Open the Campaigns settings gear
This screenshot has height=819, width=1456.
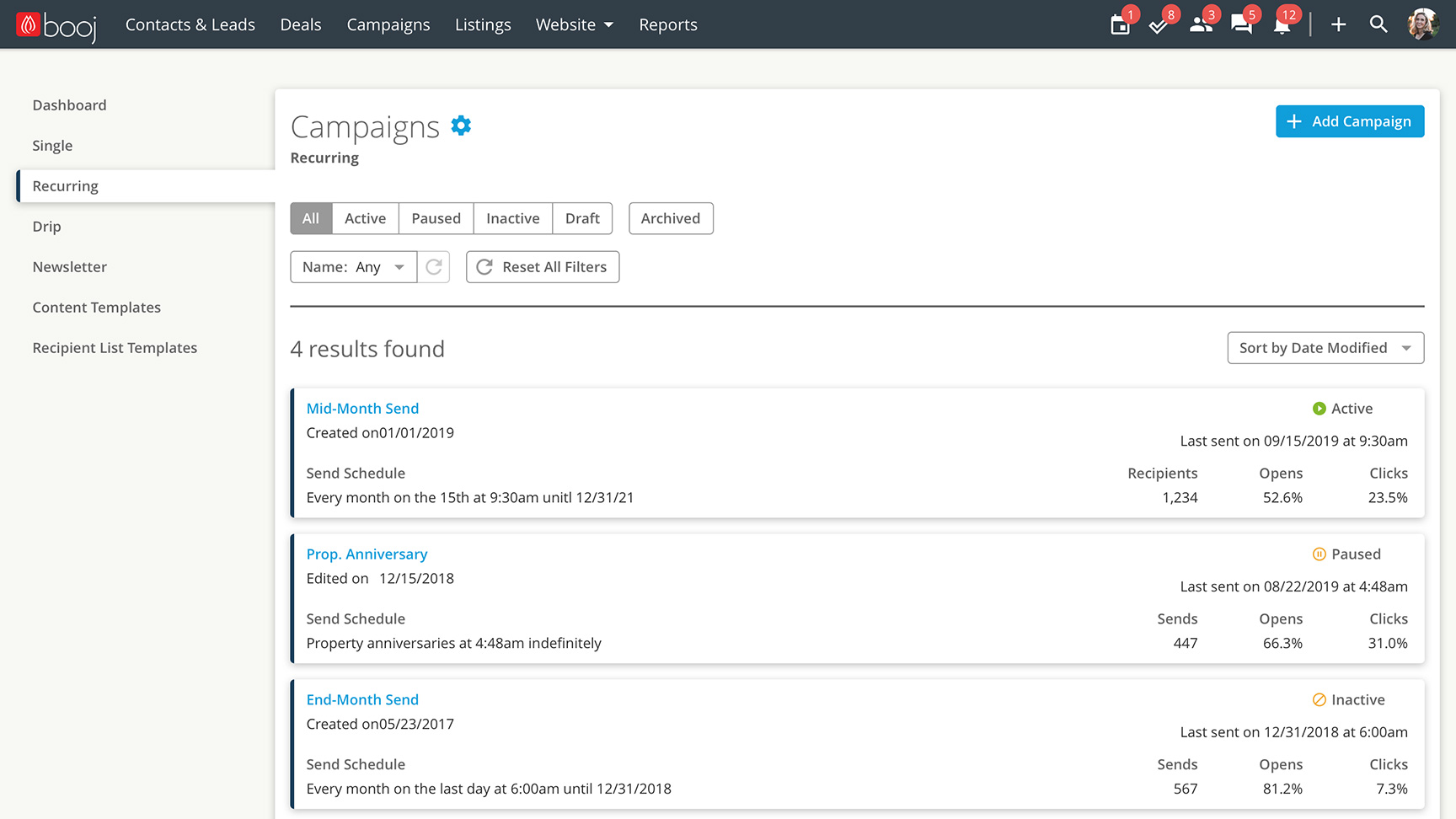461,126
